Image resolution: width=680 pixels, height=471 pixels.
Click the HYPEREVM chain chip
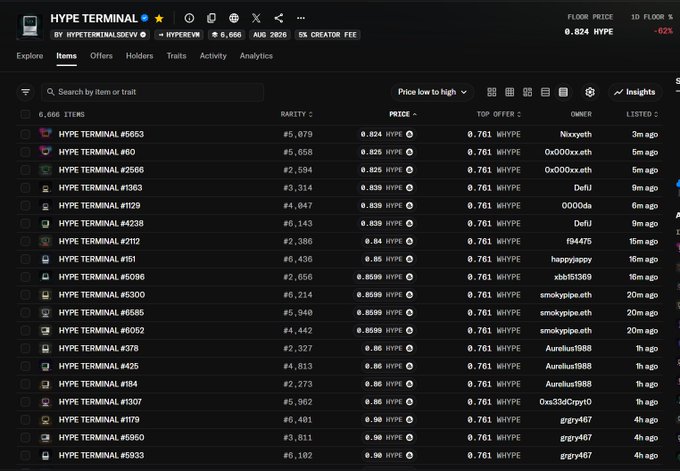(x=179, y=35)
